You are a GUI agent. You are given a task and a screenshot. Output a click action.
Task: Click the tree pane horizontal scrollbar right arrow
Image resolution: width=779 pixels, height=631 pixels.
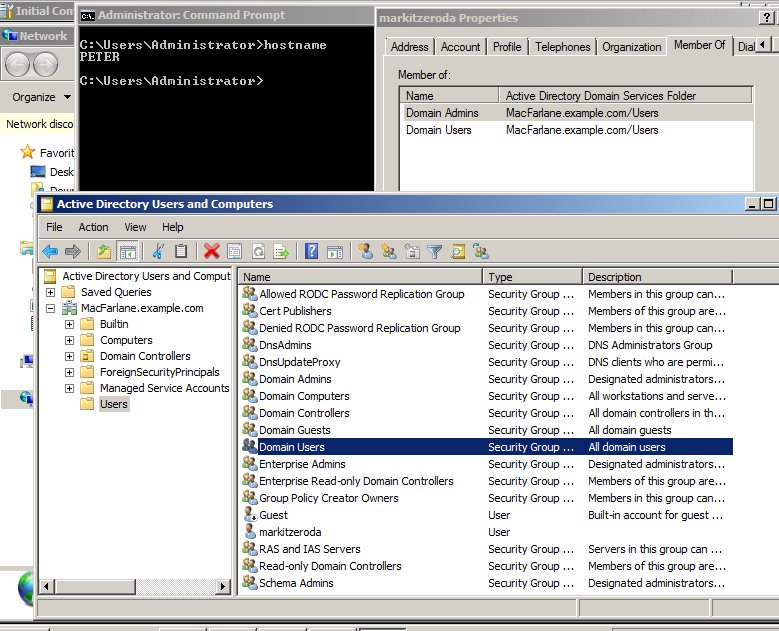point(223,587)
